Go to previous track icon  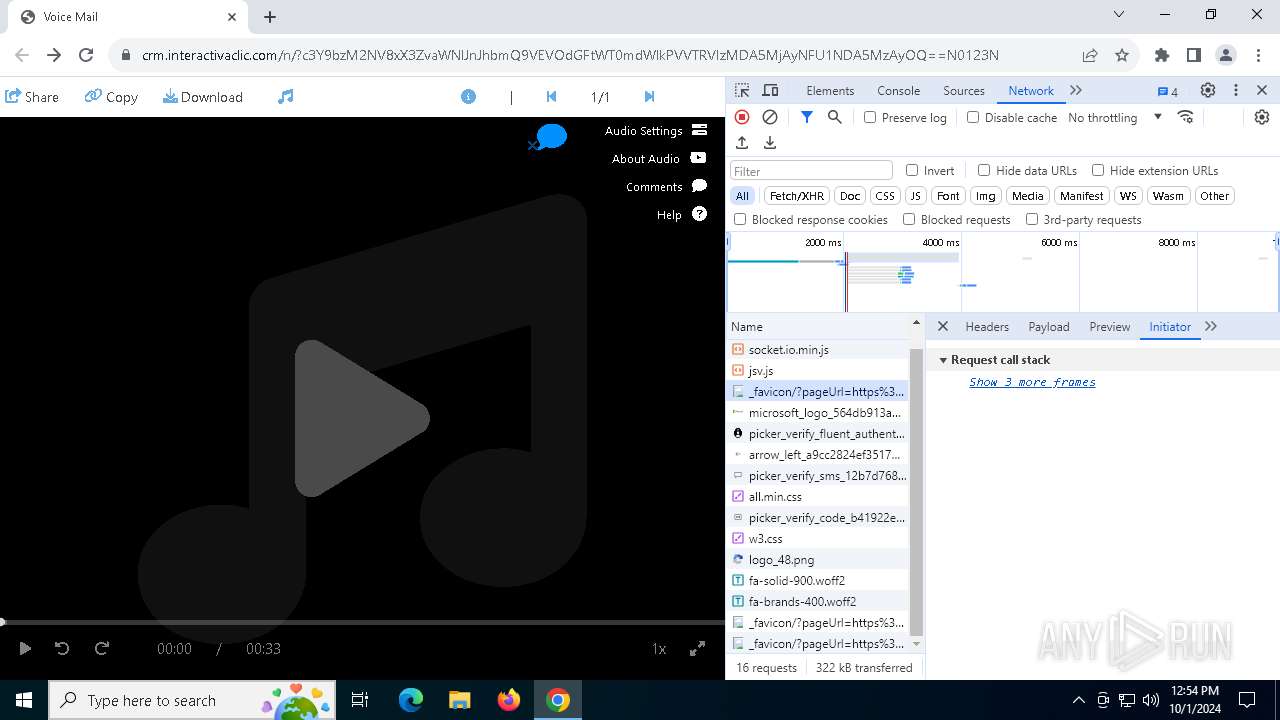coord(551,97)
